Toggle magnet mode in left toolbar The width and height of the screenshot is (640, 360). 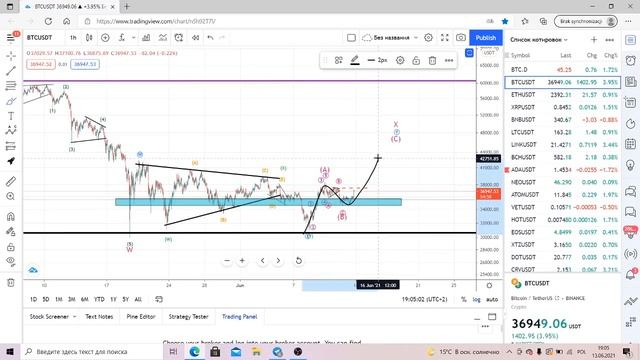point(11,216)
